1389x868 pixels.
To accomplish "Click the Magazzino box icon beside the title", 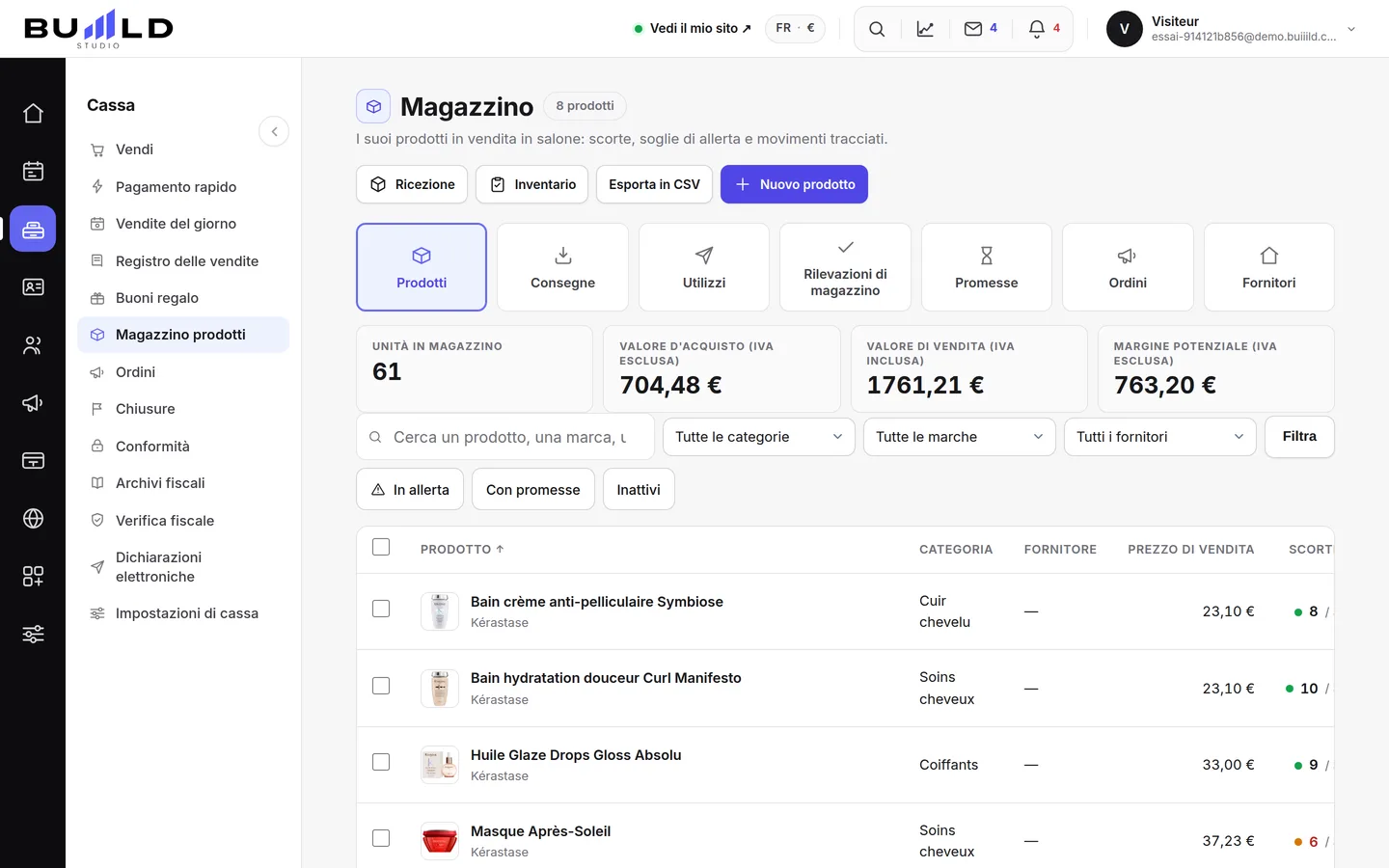I will tap(373, 106).
